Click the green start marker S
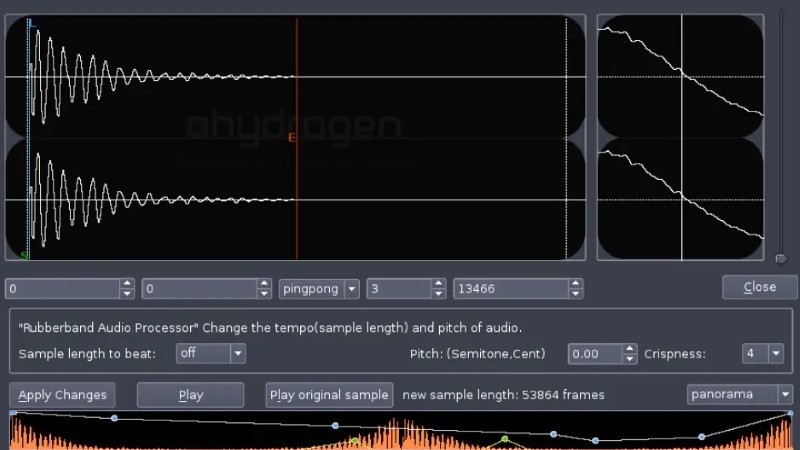Viewport: 800px width, 450px height. coord(24,255)
